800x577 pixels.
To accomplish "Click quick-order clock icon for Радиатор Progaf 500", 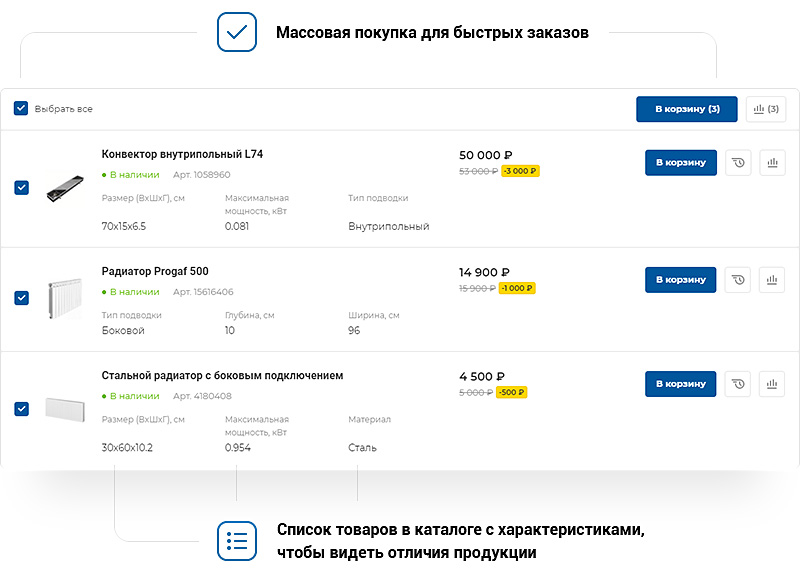I will 737,279.
